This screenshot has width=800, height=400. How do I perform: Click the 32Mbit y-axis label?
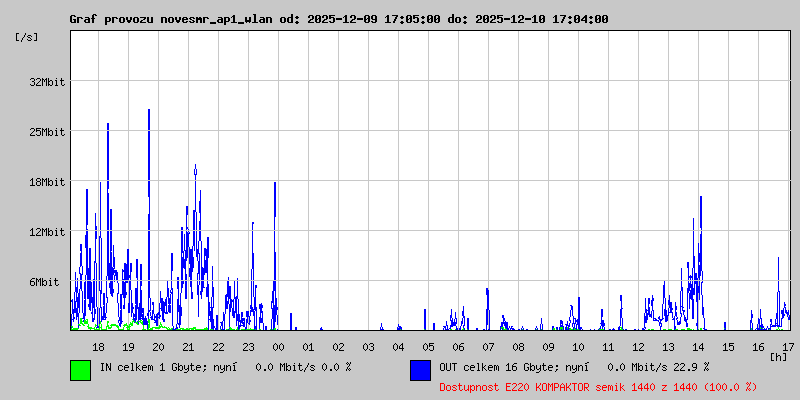(x=47, y=82)
